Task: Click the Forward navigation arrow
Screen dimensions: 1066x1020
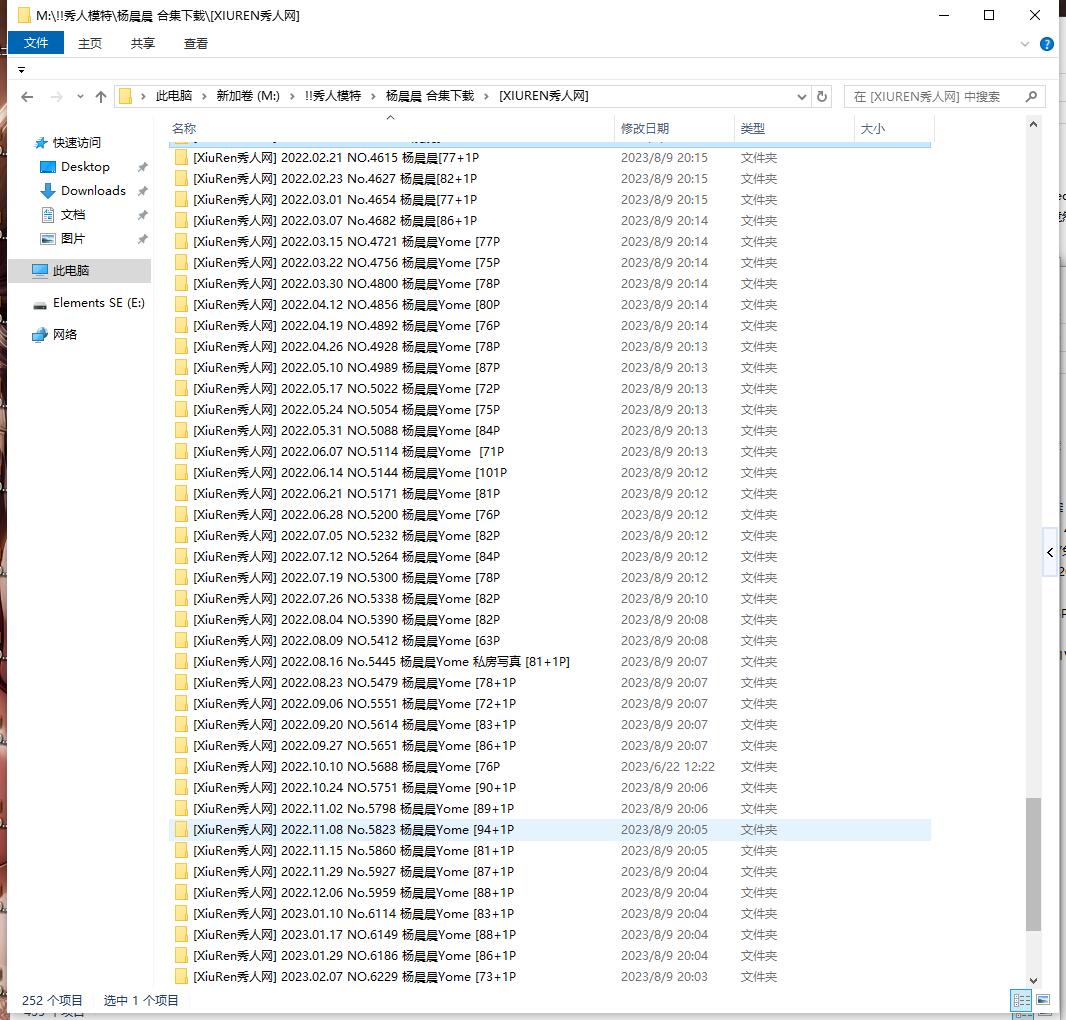Action: tap(56, 97)
